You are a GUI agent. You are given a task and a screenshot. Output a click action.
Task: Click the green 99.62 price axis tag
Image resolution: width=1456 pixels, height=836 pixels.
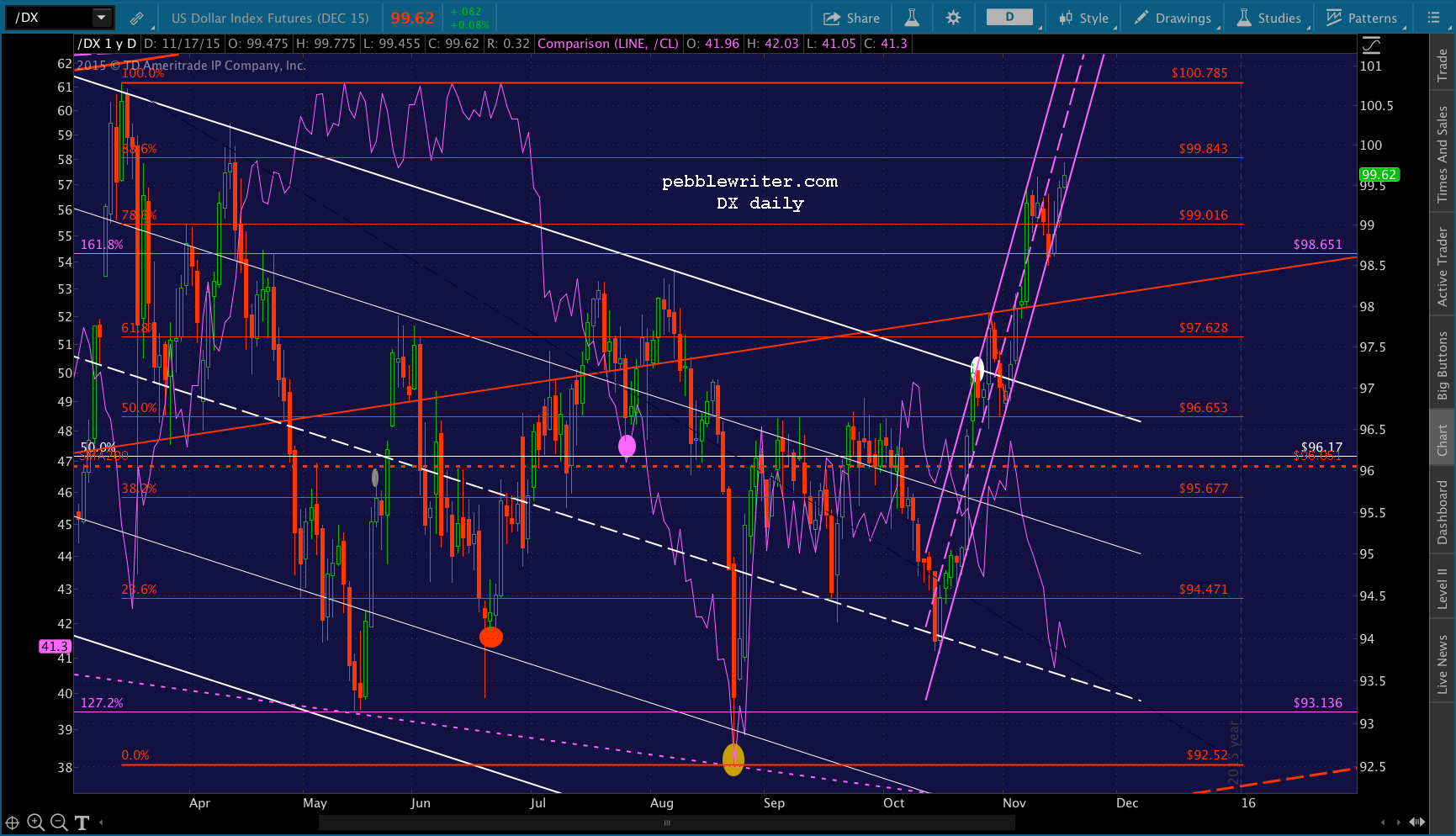pyautogui.click(x=1379, y=175)
